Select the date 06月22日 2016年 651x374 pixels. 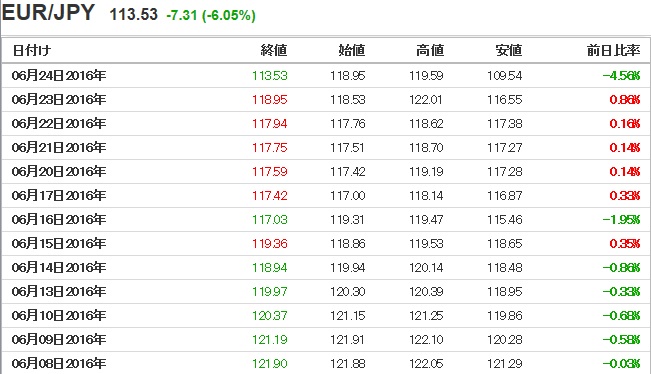tap(59, 124)
